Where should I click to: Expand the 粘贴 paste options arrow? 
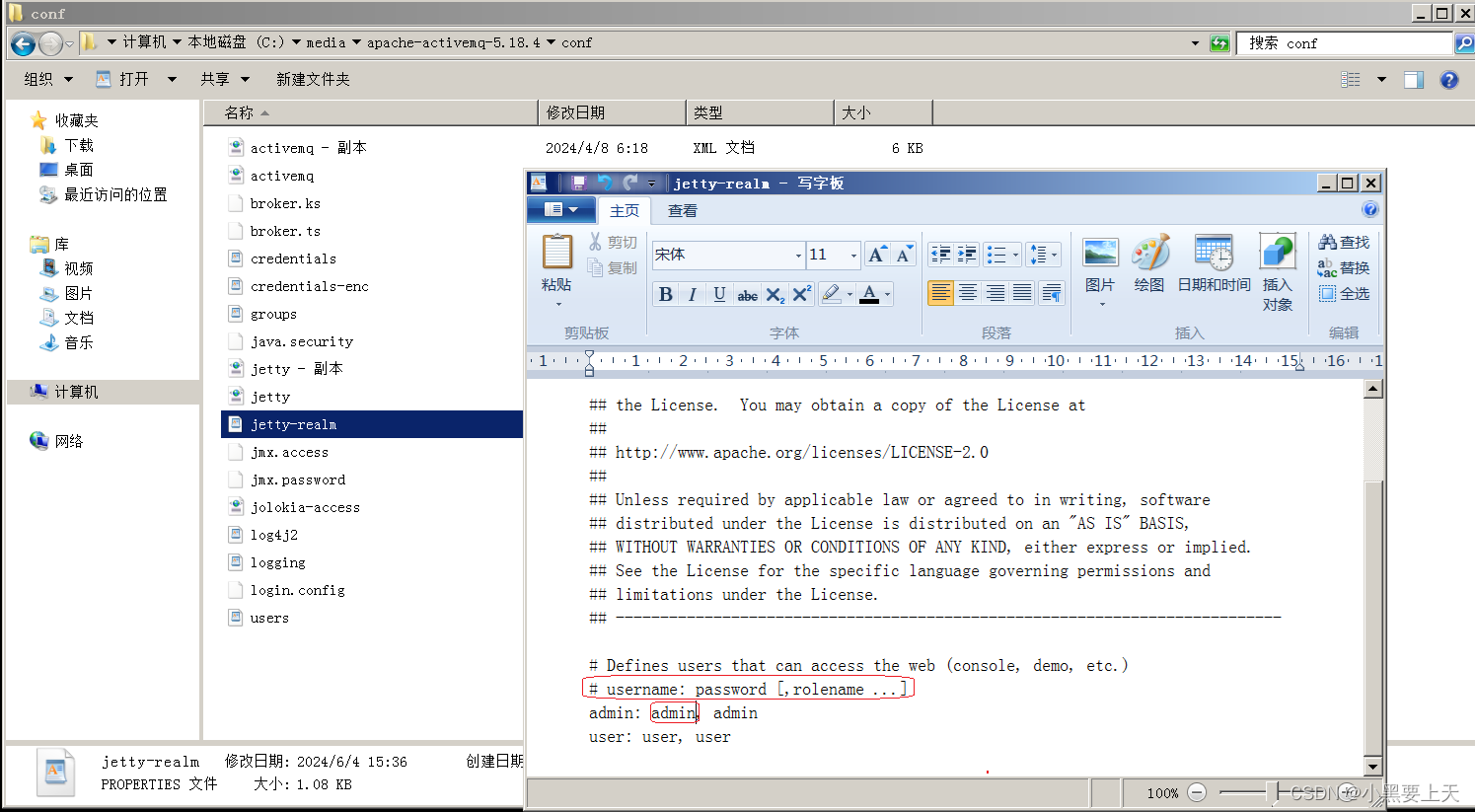pyautogui.click(x=556, y=302)
